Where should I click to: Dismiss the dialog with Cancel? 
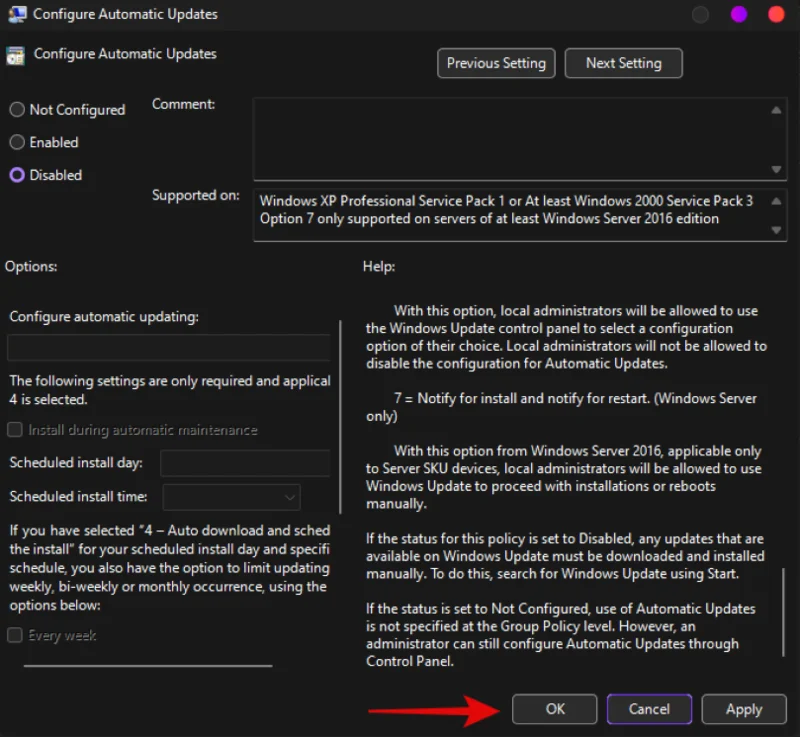(x=649, y=709)
